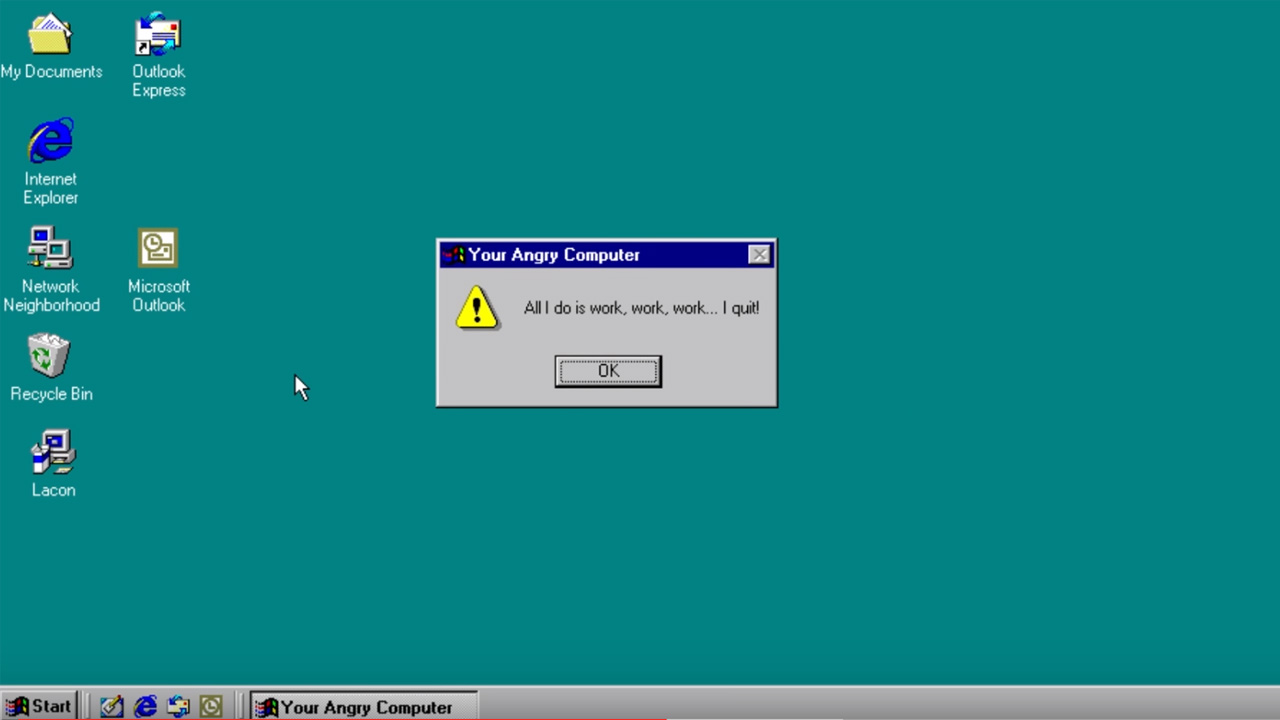
Task: Click the dialog's title bar system icon
Action: click(453, 255)
